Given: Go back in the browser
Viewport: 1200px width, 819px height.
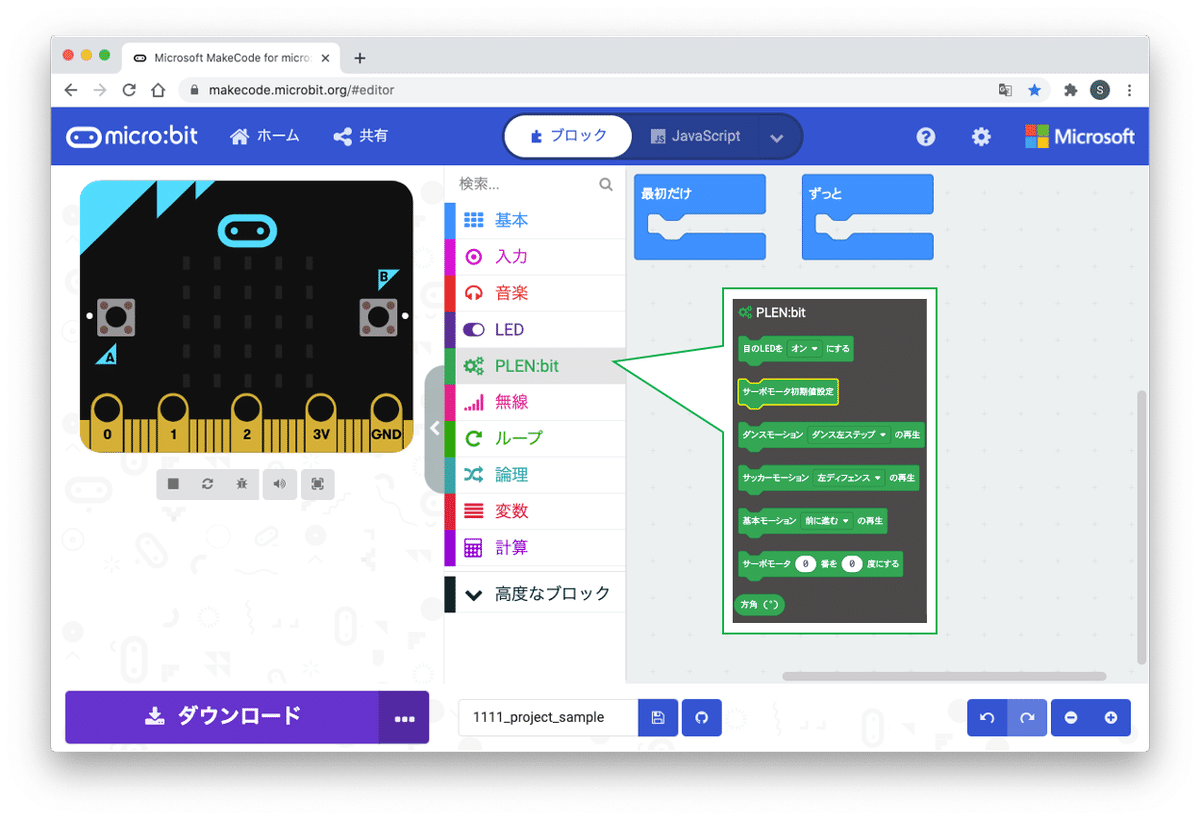Looking at the screenshot, I should (x=70, y=90).
